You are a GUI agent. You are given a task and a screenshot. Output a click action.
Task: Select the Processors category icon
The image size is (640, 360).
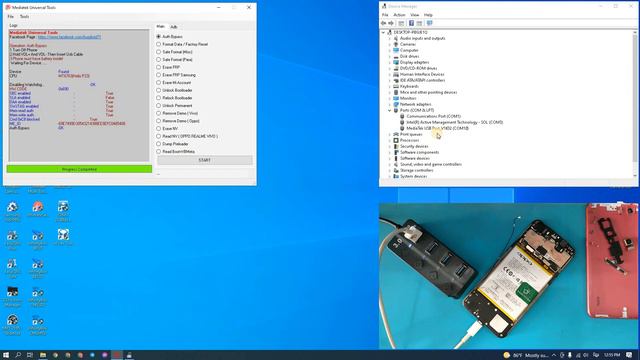396,140
